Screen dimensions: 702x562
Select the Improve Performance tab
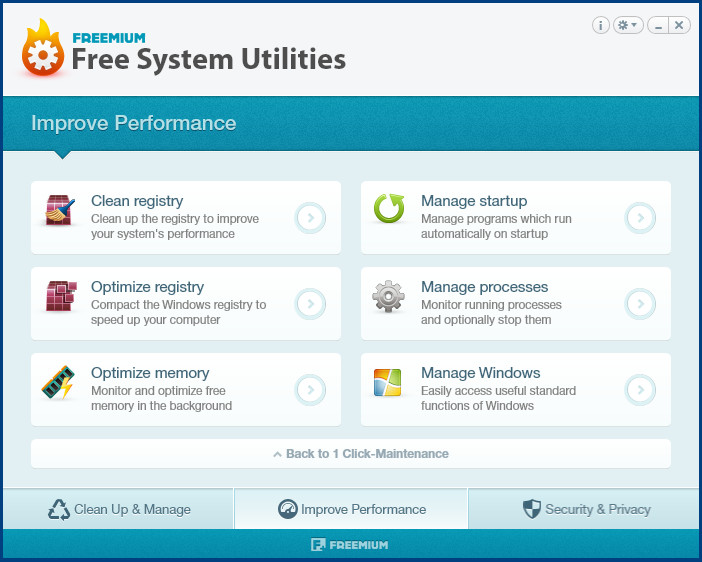[351, 509]
